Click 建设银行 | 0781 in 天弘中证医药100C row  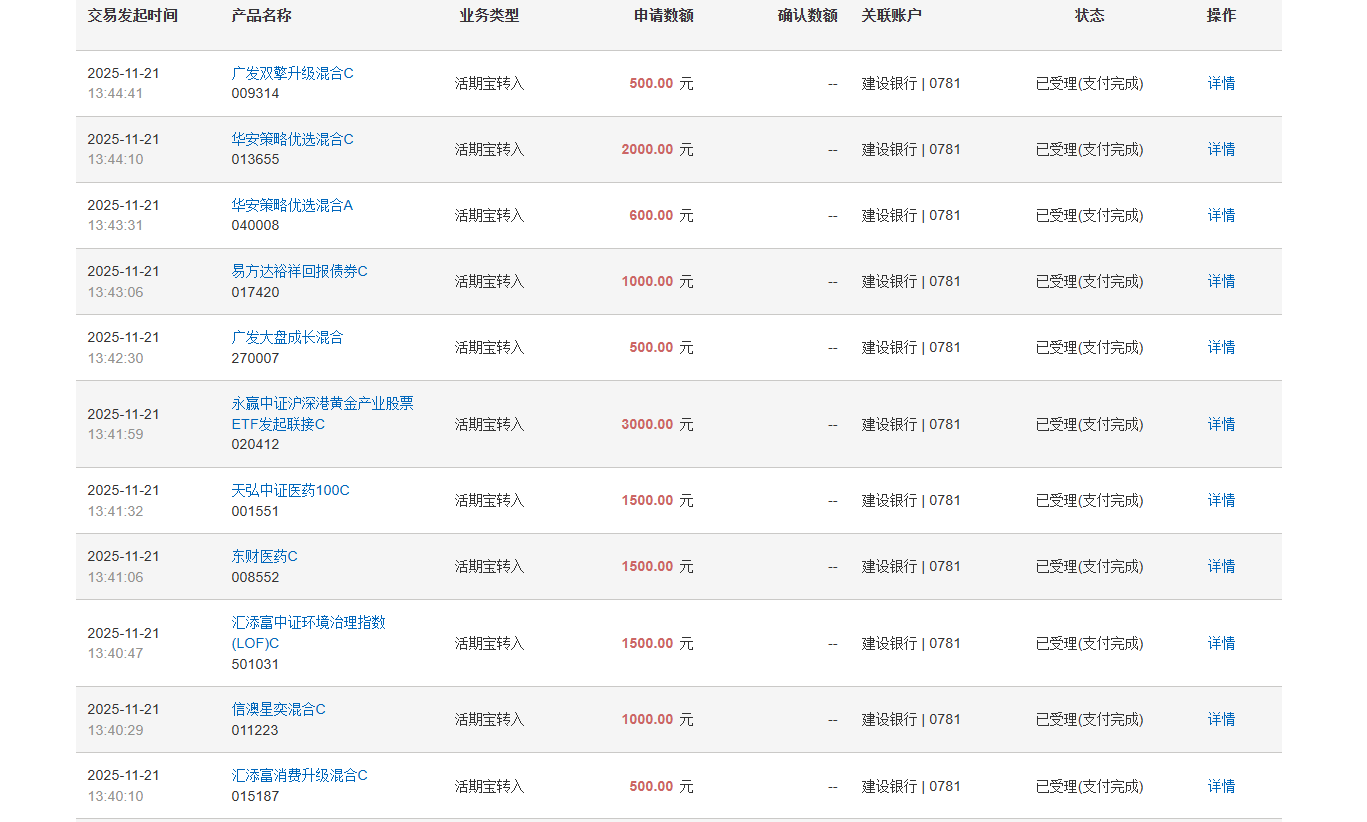(x=911, y=500)
